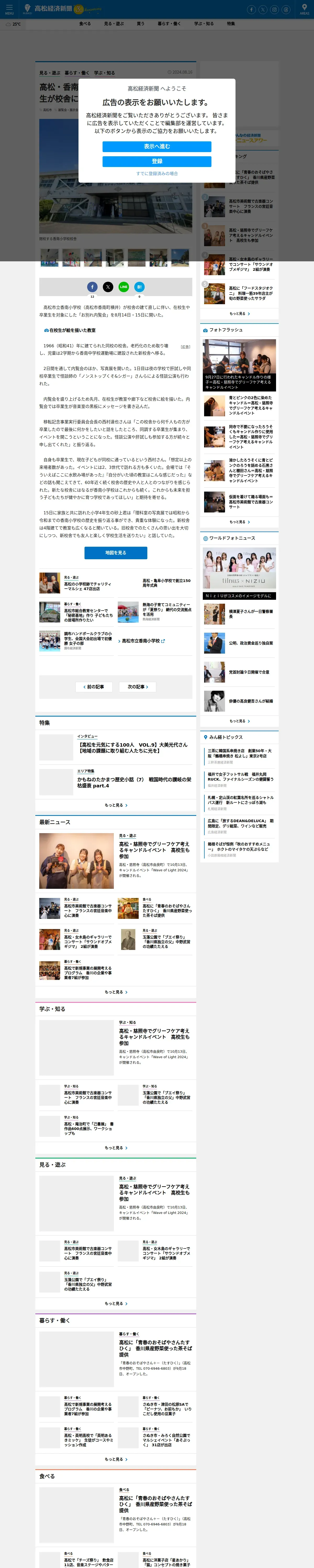The width and height of the screenshot is (314, 1568).
Task: Open 学ぶ・知る in the top navigation
Action: (x=204, y=24)
